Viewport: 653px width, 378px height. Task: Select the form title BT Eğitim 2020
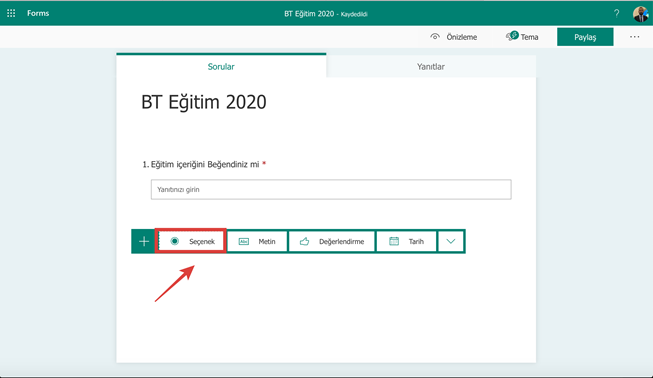tap(204, 102)
